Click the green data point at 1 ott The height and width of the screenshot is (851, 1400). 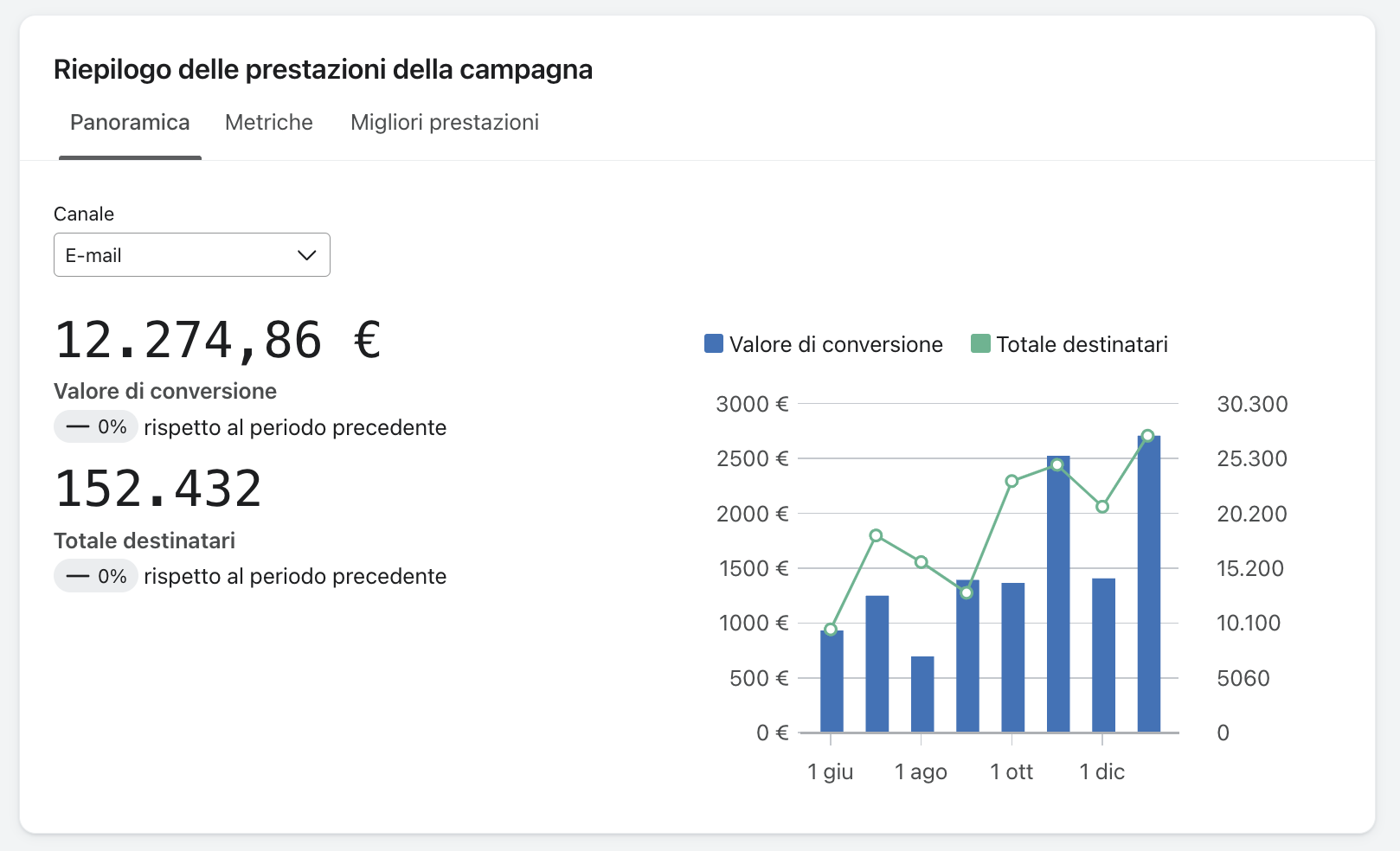[1011, 481]
